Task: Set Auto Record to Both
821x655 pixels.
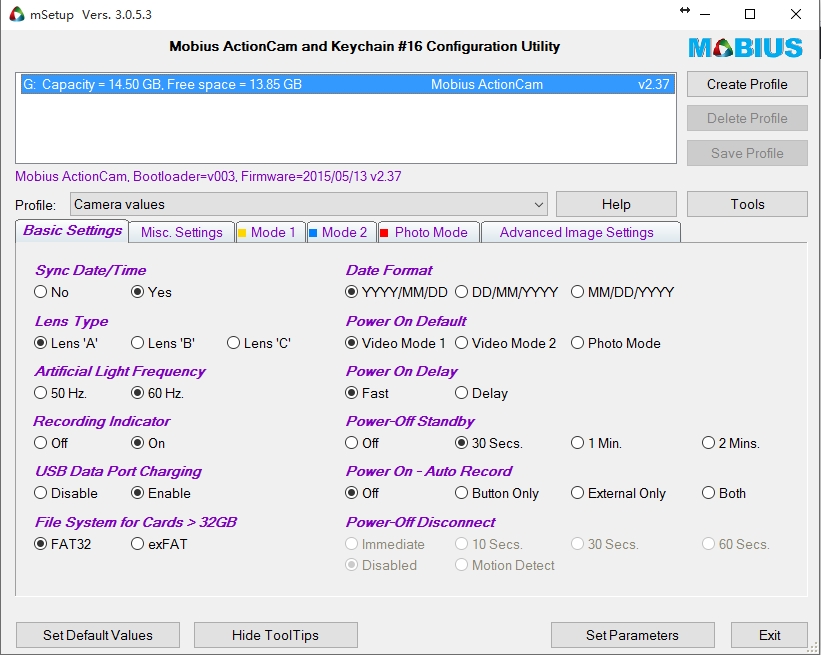Action: [x=724, y=493]
